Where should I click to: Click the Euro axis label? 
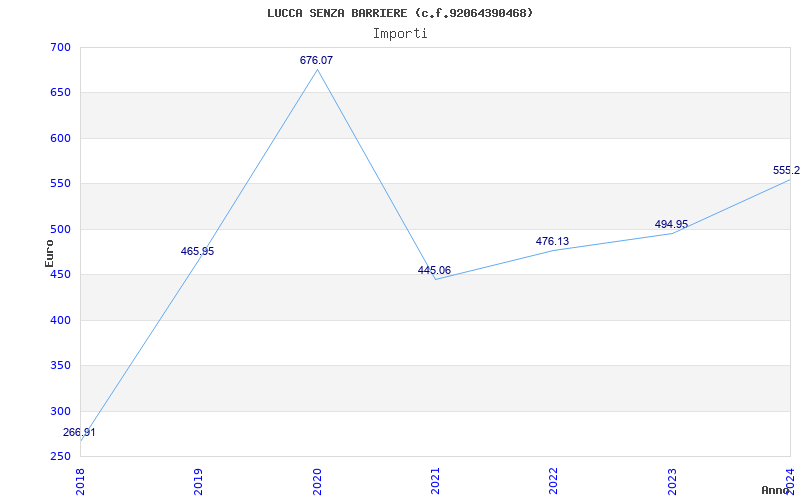click(x=49, y=254)
